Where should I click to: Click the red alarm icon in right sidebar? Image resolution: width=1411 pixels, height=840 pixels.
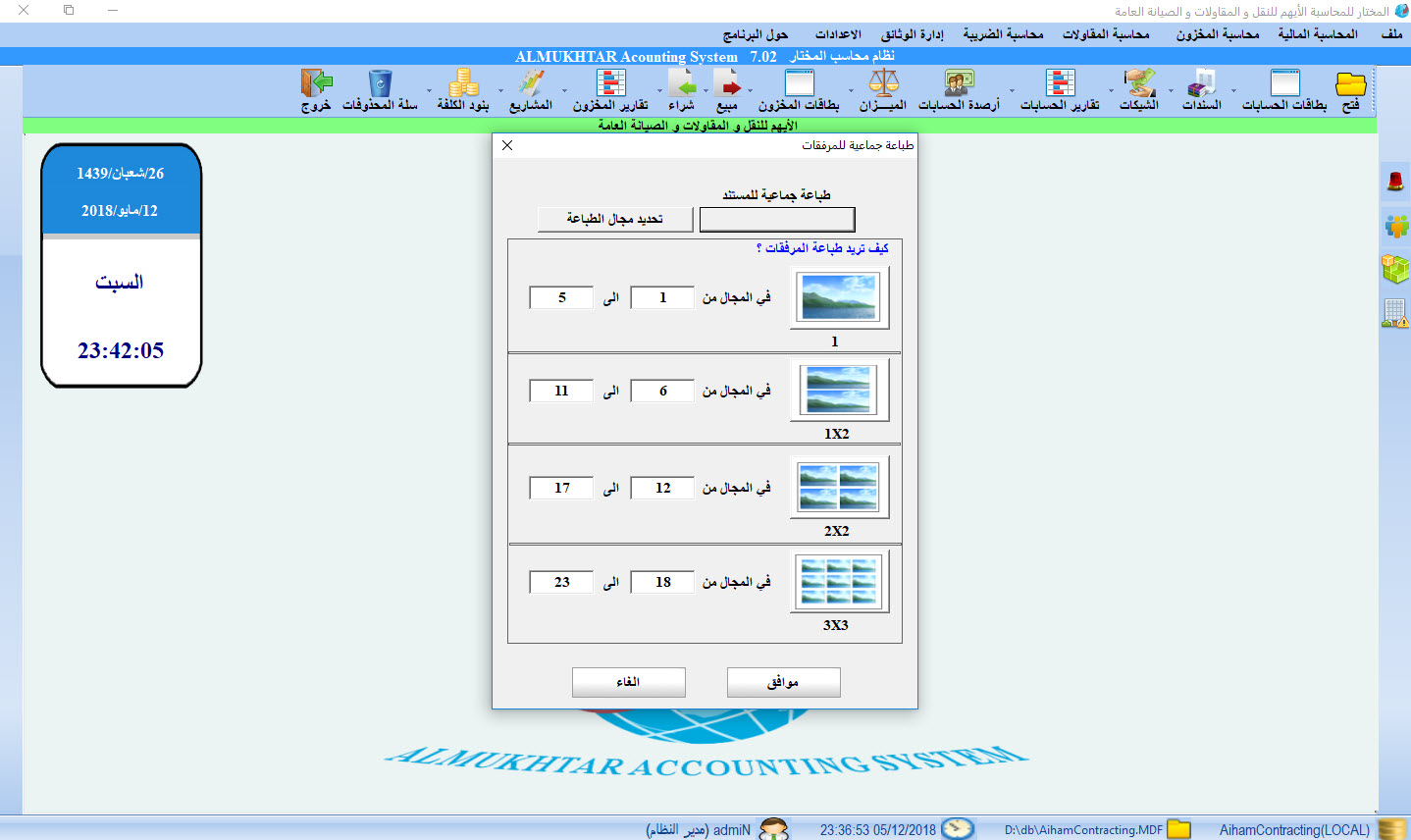pos(1395,181)
